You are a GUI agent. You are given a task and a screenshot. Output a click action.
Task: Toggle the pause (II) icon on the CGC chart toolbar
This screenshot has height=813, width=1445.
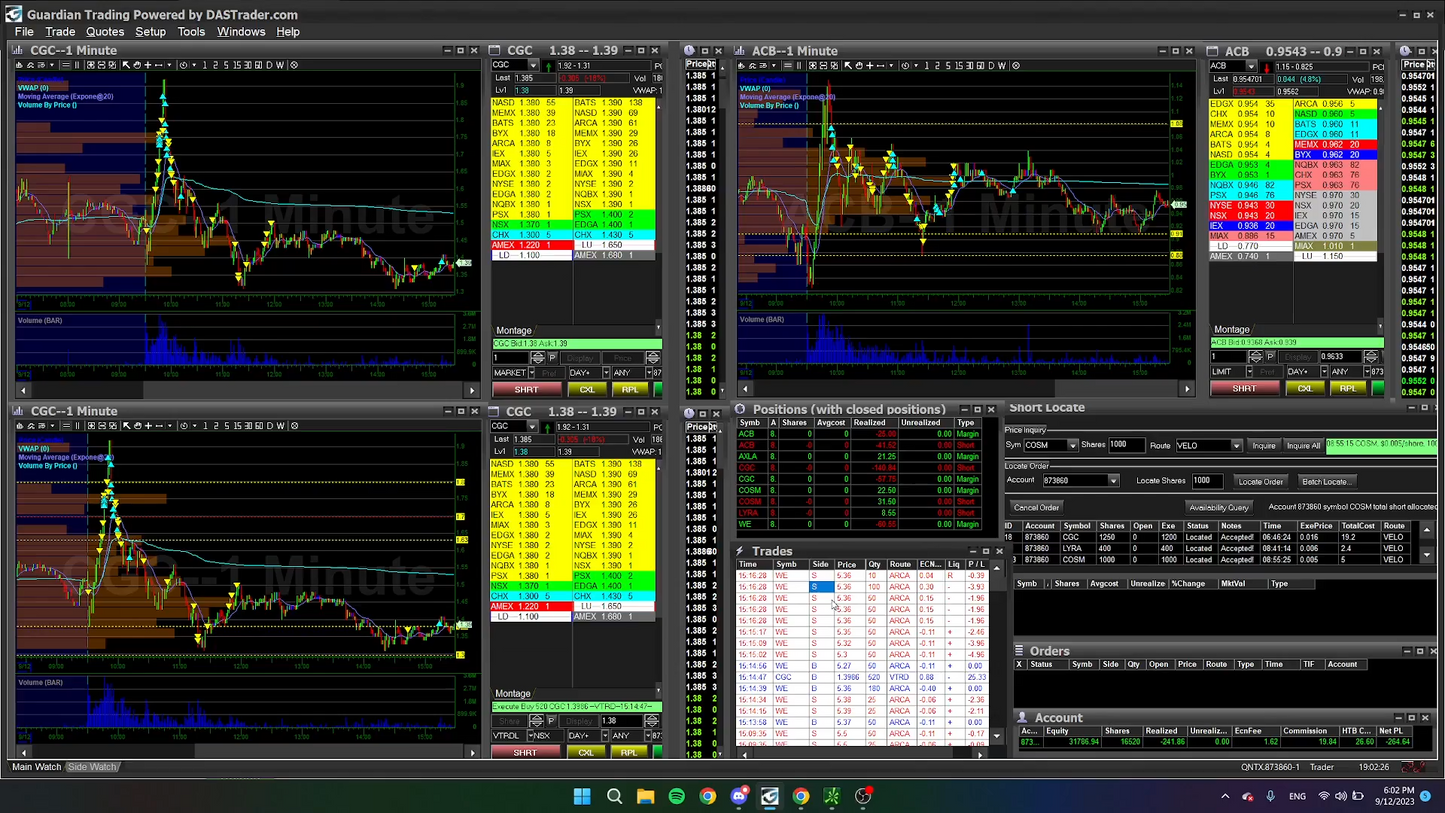coord(79,65)
